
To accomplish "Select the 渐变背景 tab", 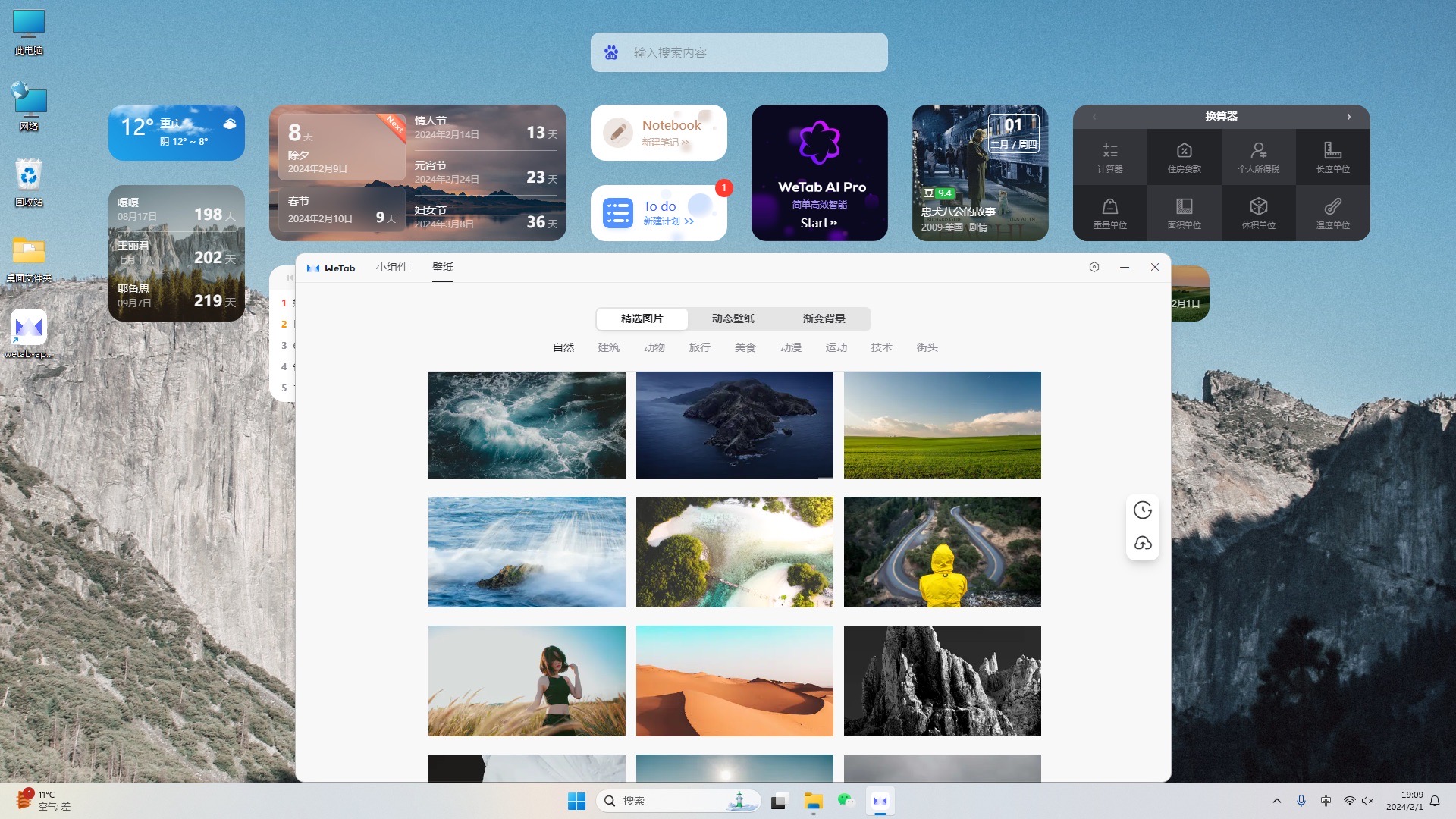I will 824,318.
